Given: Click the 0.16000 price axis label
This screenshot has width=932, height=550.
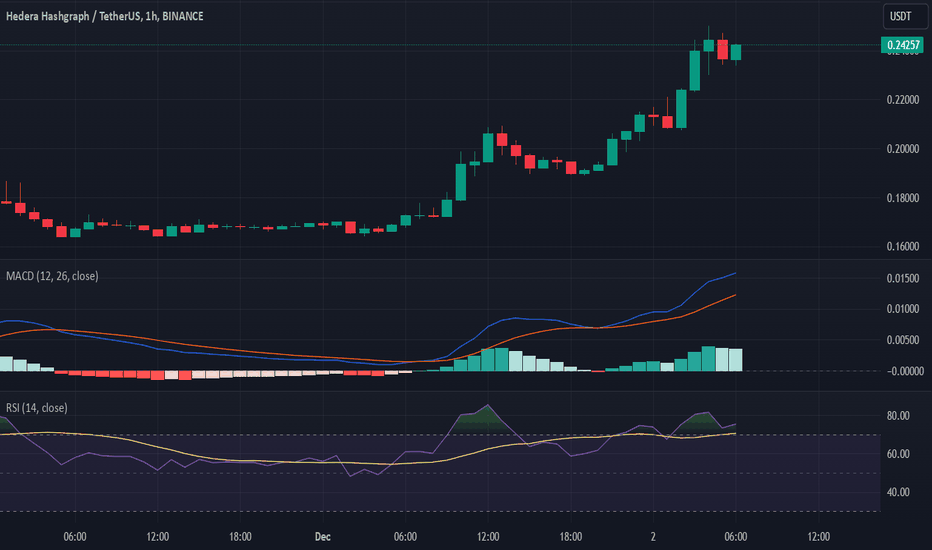Looking at the screenshot, I should (903, 246).
